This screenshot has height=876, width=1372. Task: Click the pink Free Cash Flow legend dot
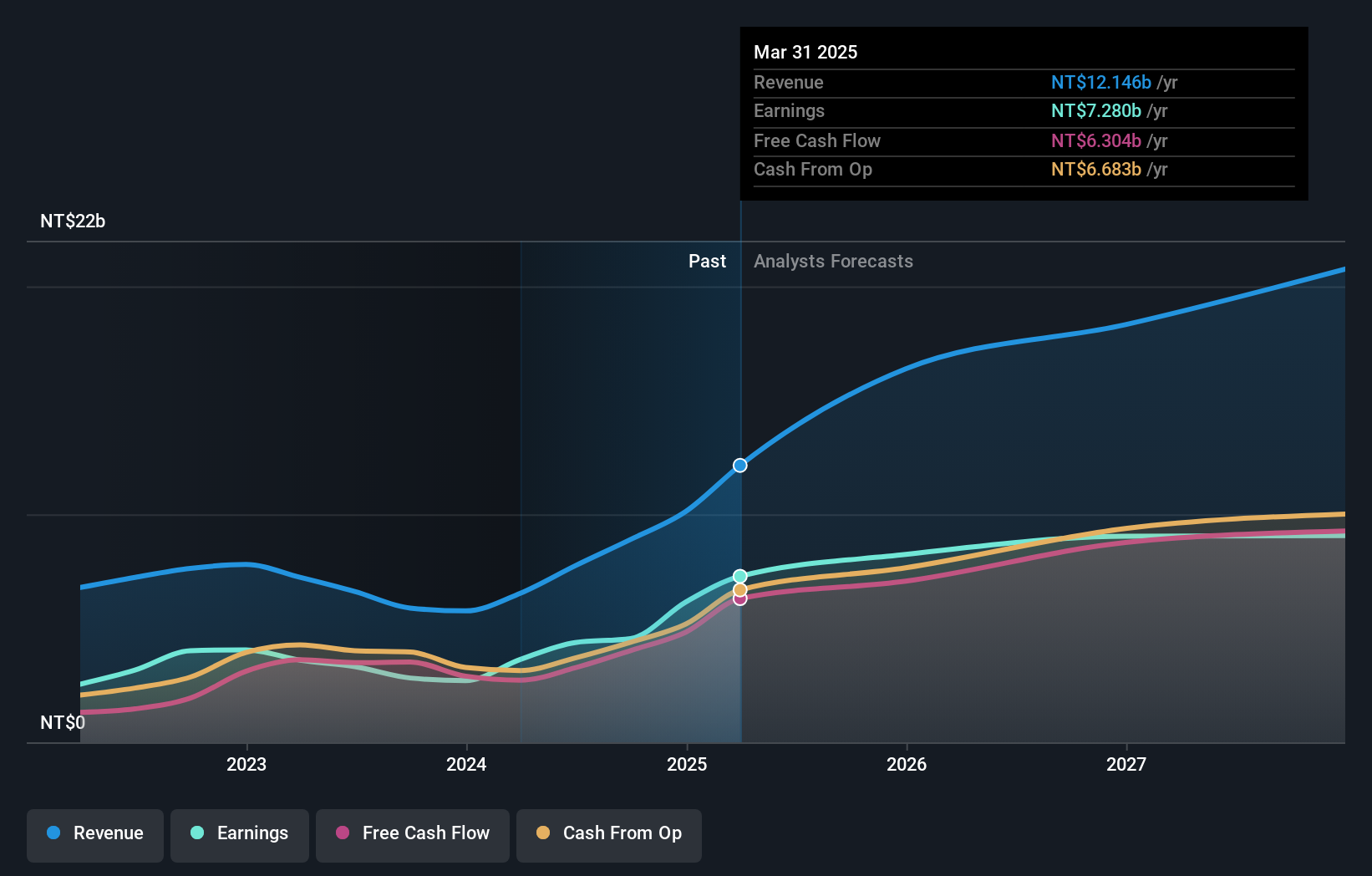click(343, 833)
